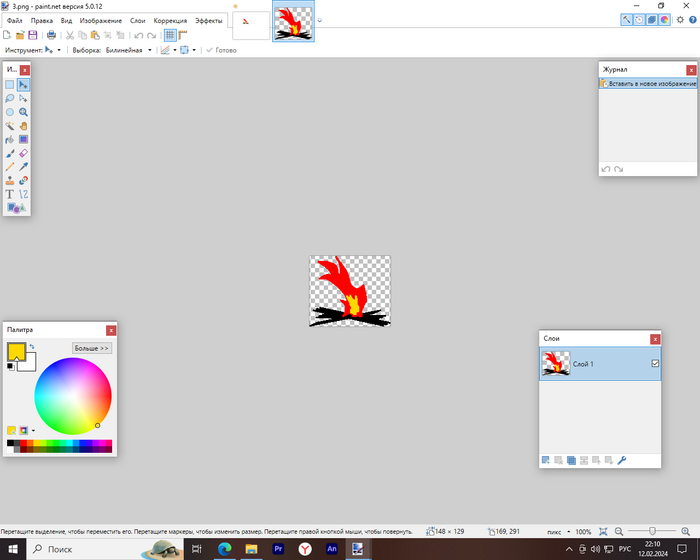Viewport: 700px width, 560px height.
Task: Activate the Text tool
Action: [10, 194]
